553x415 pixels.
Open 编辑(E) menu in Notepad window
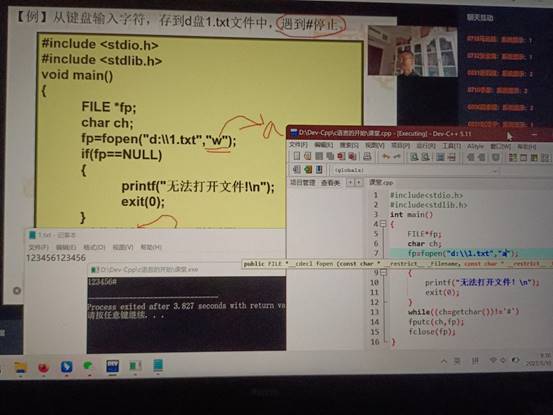point(66,247)
